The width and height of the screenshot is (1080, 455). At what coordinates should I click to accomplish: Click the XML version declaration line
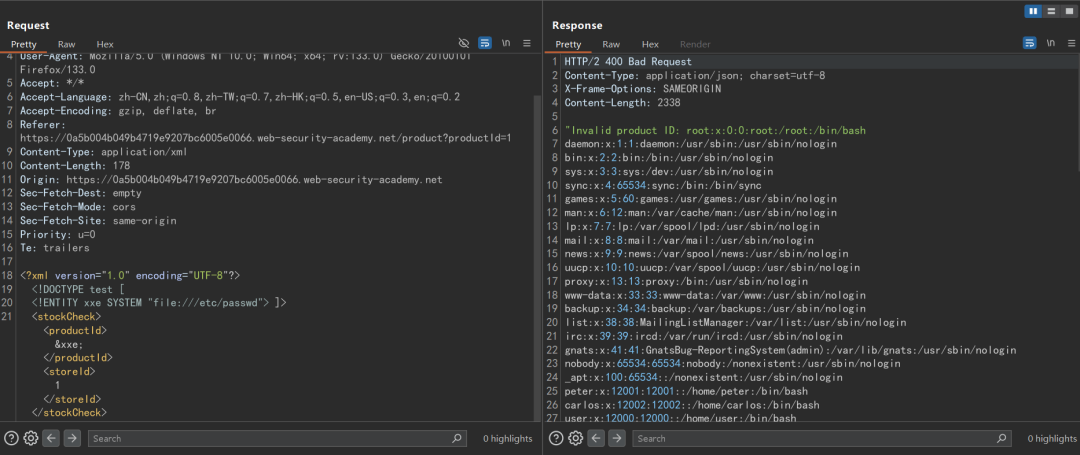(x=129, y=275)
